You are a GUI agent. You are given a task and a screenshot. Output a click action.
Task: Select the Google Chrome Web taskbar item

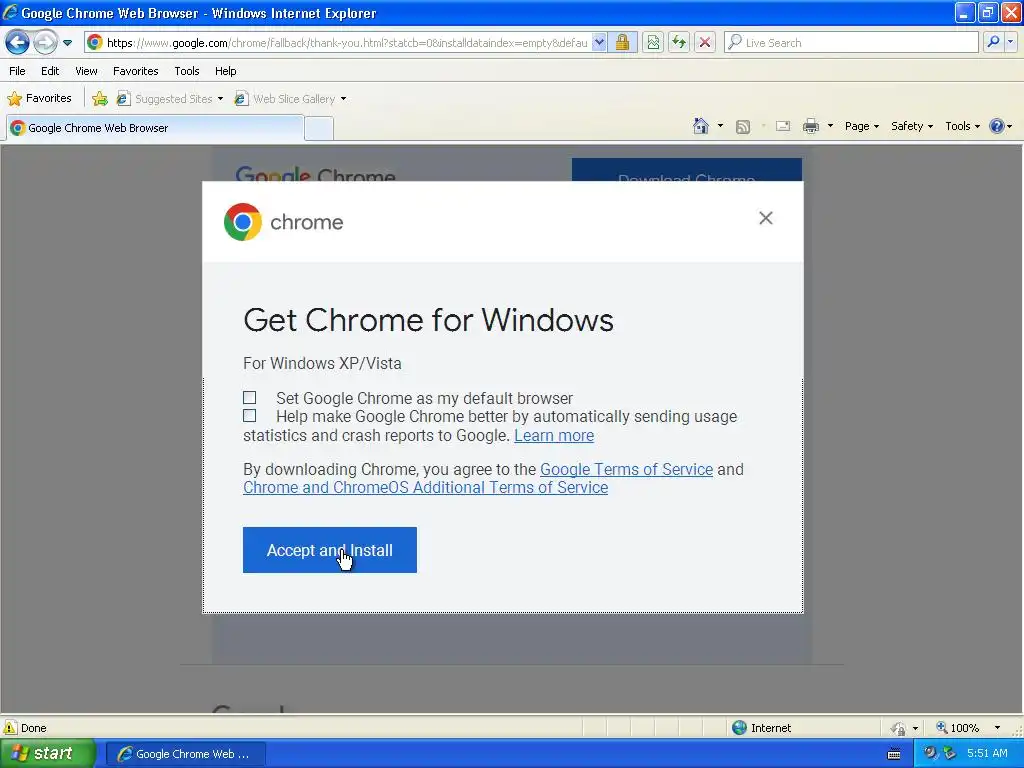185,754
